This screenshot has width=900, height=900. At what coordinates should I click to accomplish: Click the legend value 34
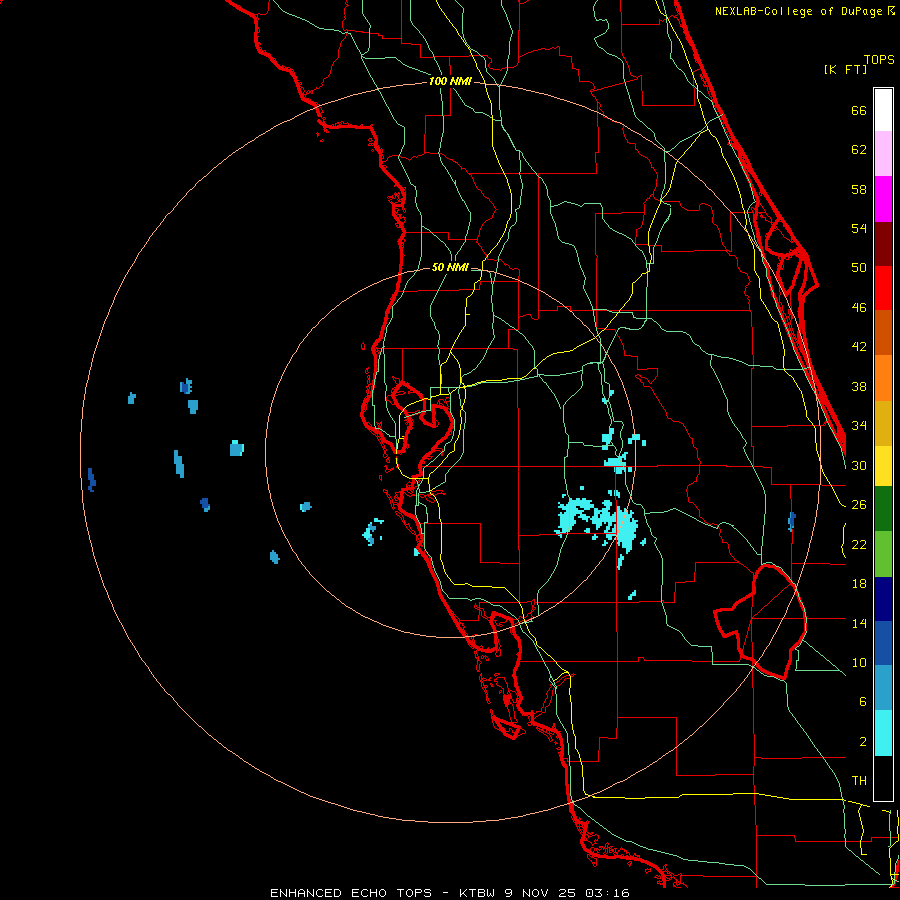click(x=859, y=426)
